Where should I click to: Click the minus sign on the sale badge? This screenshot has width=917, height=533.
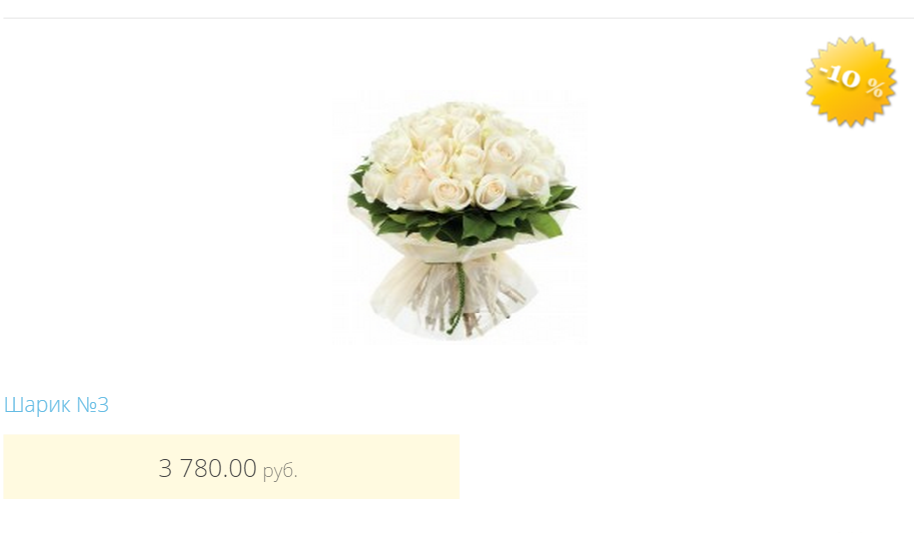(x=825, y=70)
